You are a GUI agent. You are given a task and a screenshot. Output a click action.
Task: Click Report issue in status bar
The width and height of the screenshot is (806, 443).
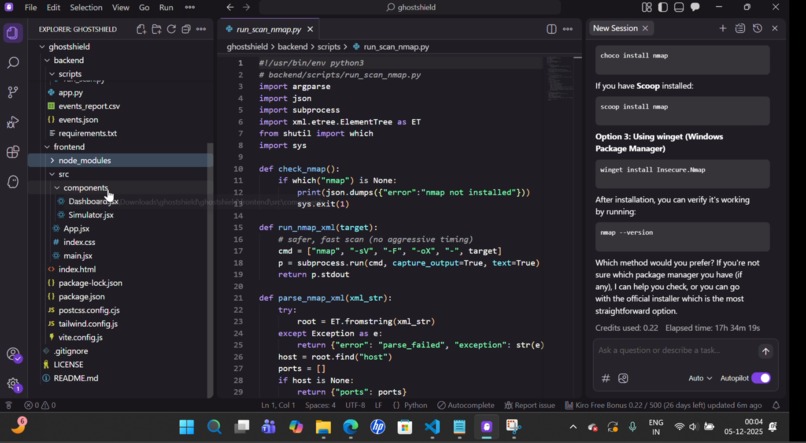(529, 405)
